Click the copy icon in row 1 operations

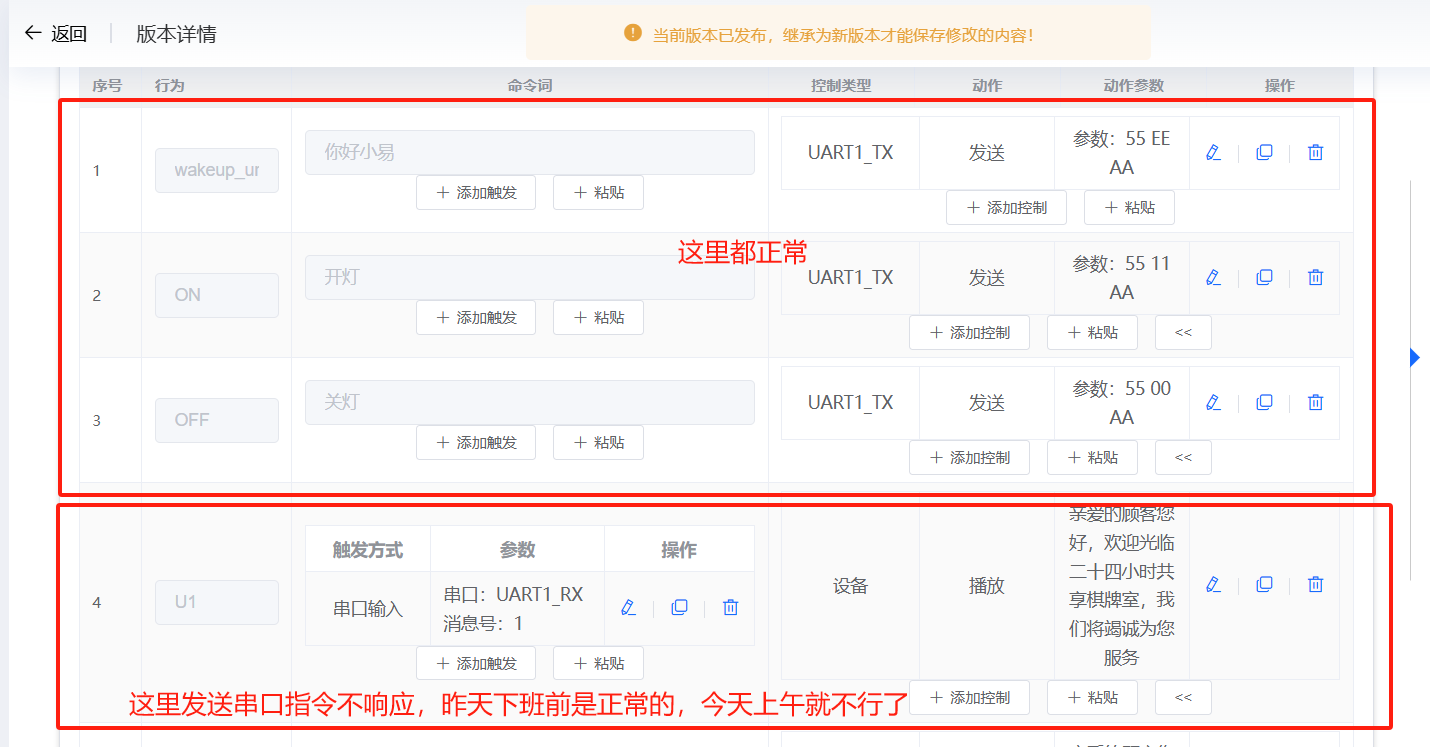tap(1265, 152)
